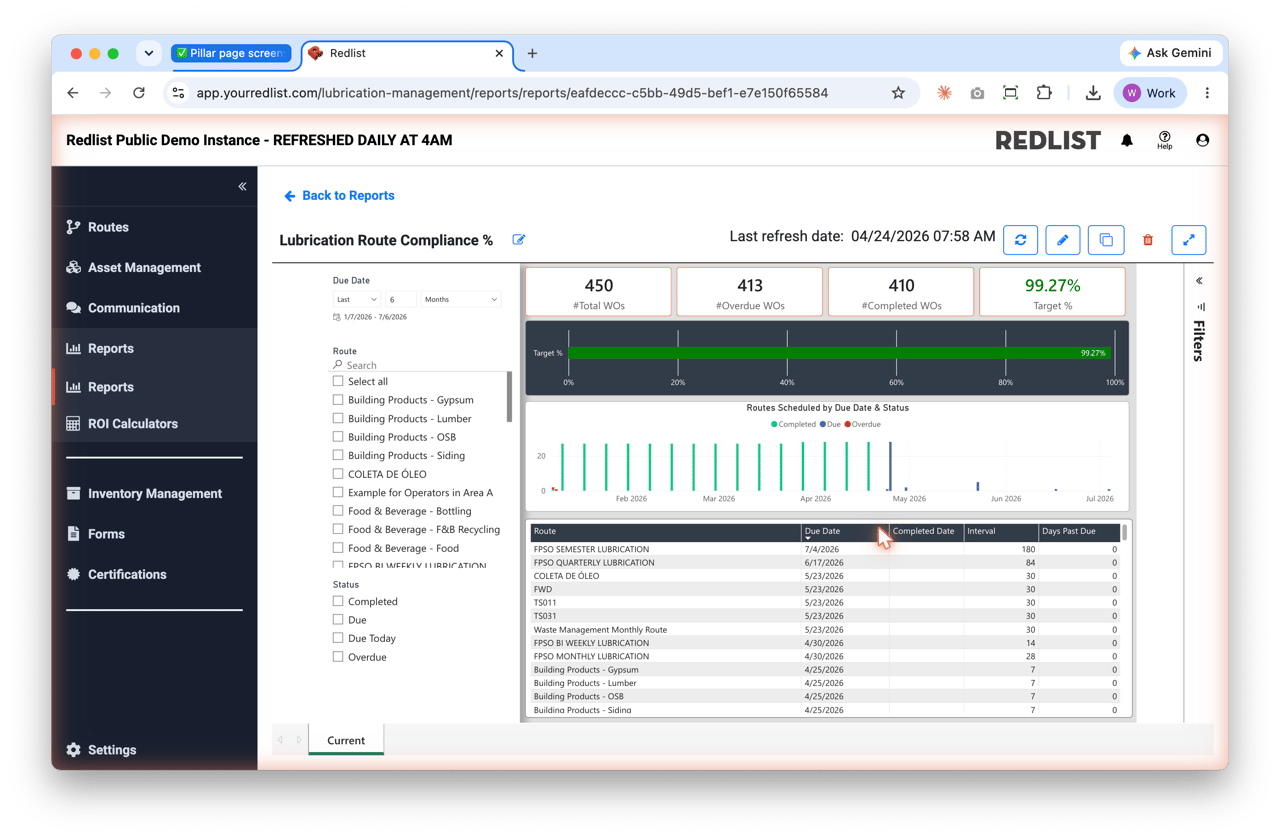
Task: Duplicate the report with copy icon
Action: (x=1106, y=240)
